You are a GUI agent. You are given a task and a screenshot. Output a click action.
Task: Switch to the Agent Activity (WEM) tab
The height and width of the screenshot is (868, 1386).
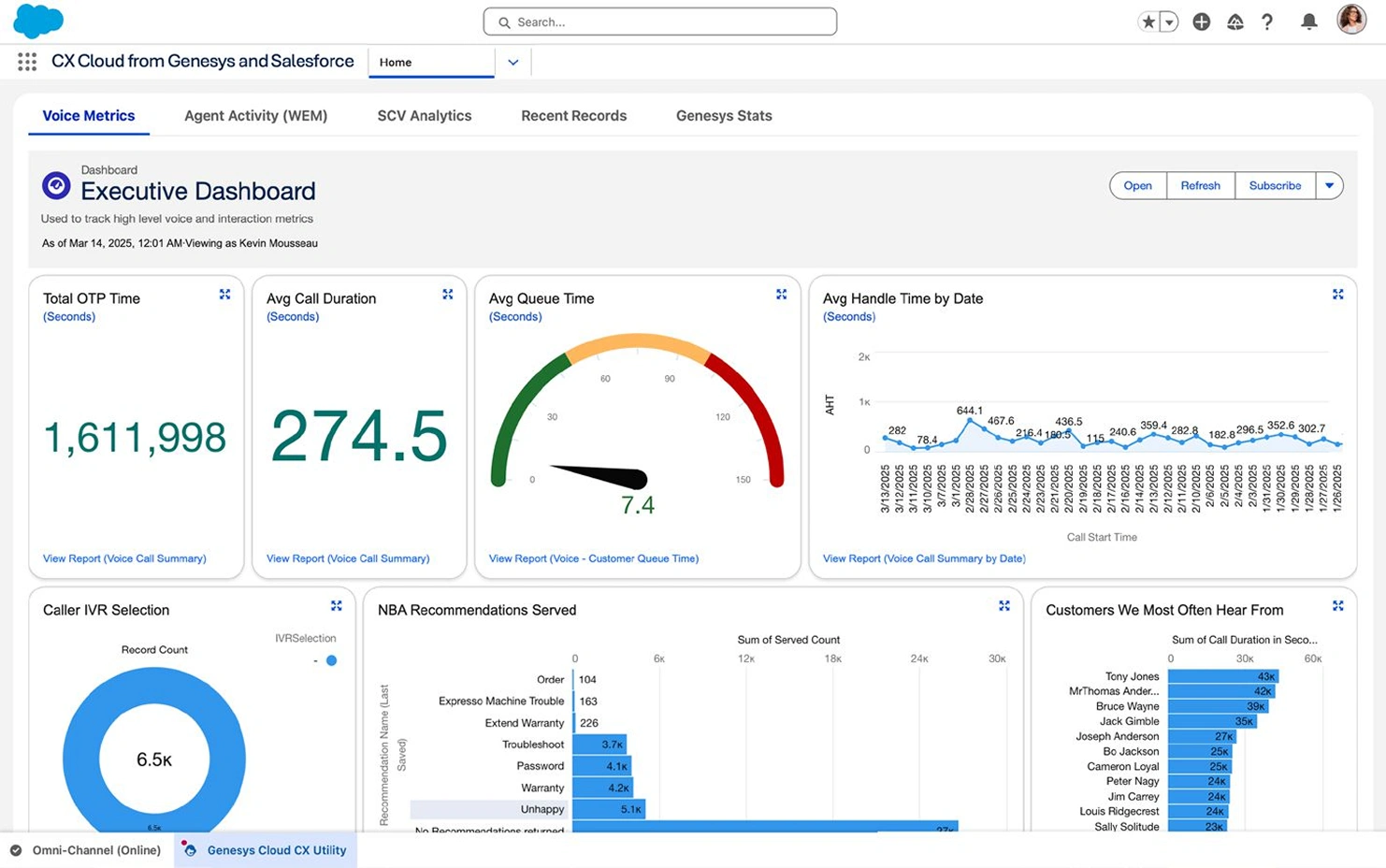point(255,116)
